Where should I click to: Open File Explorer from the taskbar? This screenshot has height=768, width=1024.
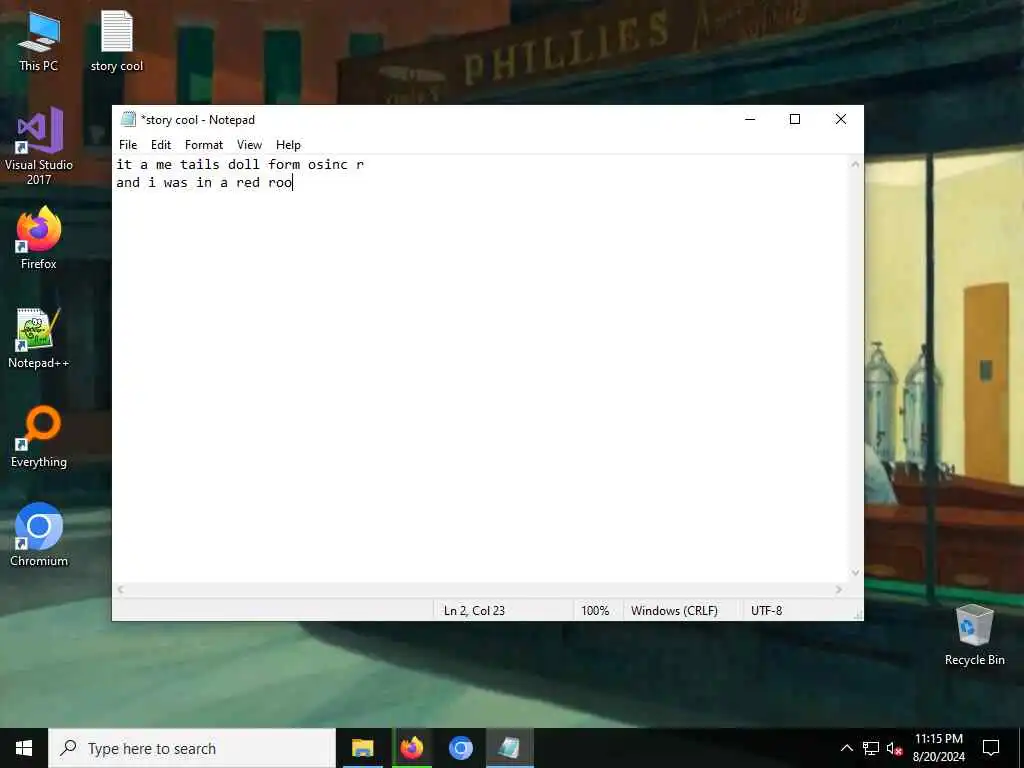(362, 748)
